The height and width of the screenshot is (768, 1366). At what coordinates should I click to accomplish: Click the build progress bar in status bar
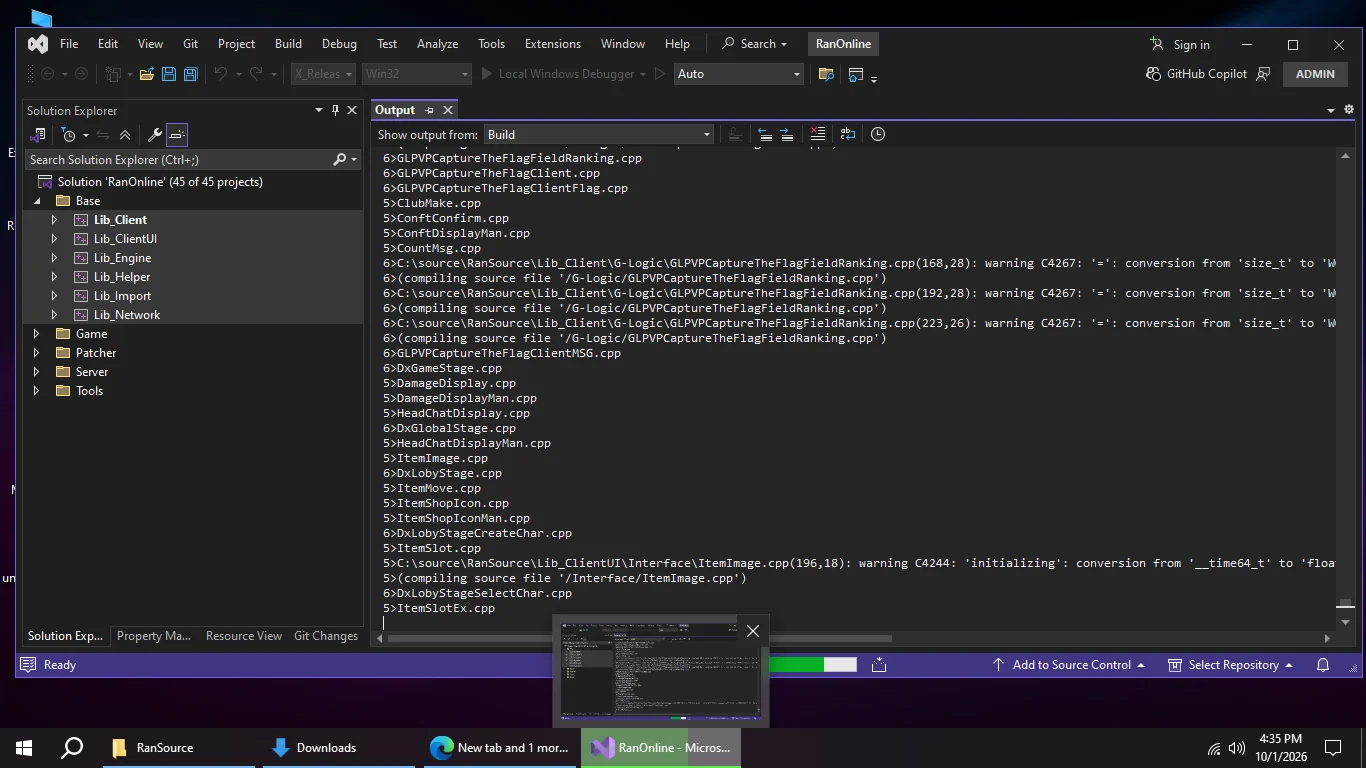pyautogui.click(x=812, y=664)
